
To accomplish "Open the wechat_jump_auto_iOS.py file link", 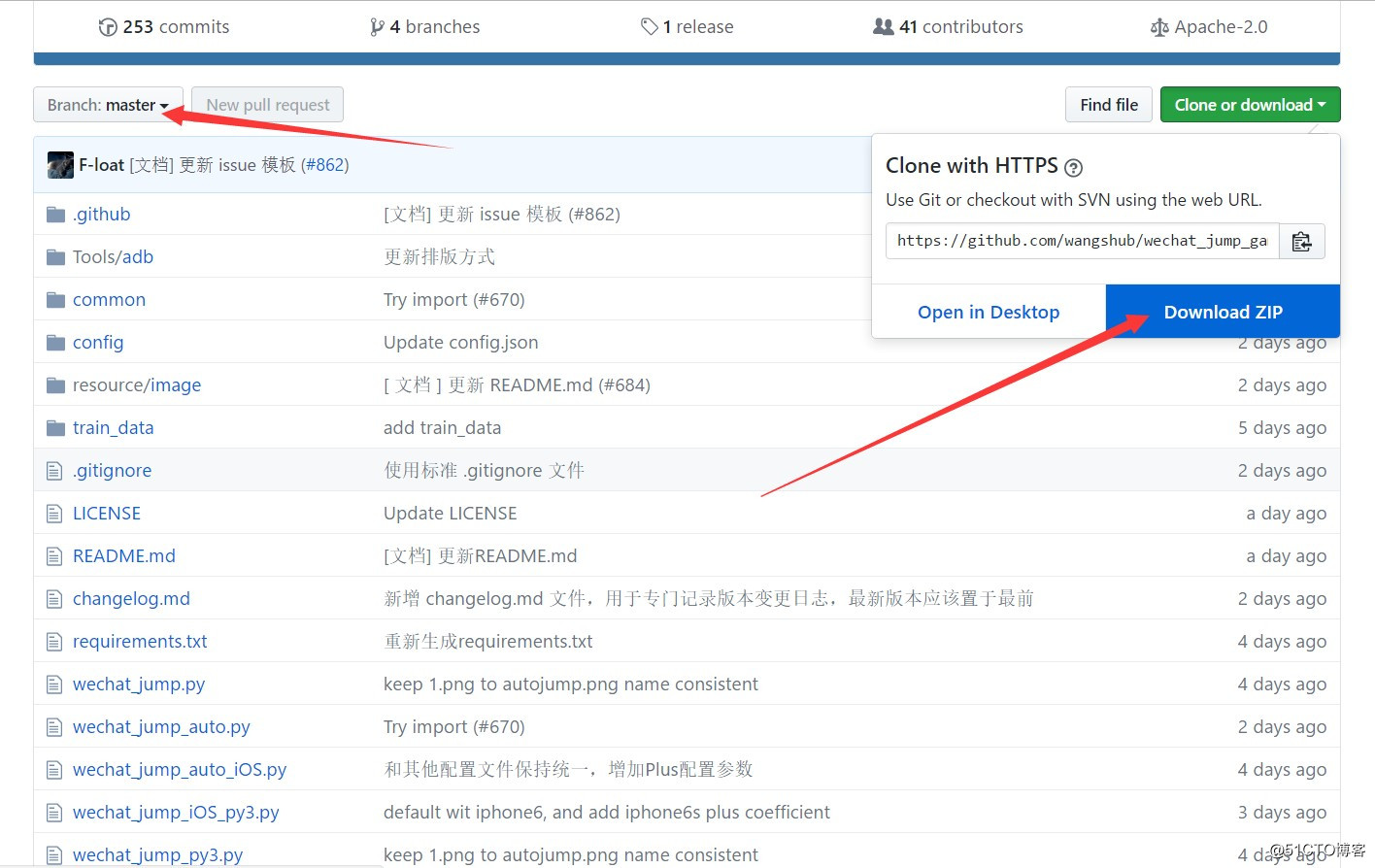I will (180, 770).
